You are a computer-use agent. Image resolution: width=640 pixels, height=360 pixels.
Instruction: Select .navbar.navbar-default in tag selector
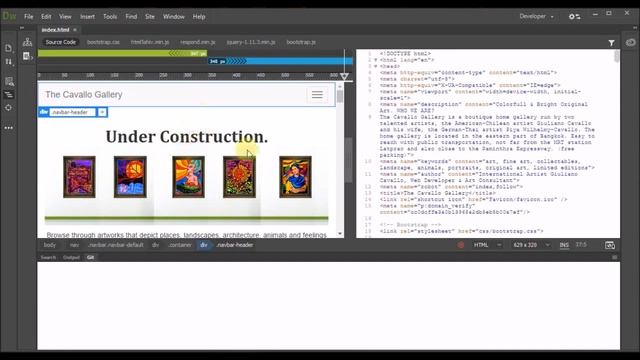pos(116,245)
